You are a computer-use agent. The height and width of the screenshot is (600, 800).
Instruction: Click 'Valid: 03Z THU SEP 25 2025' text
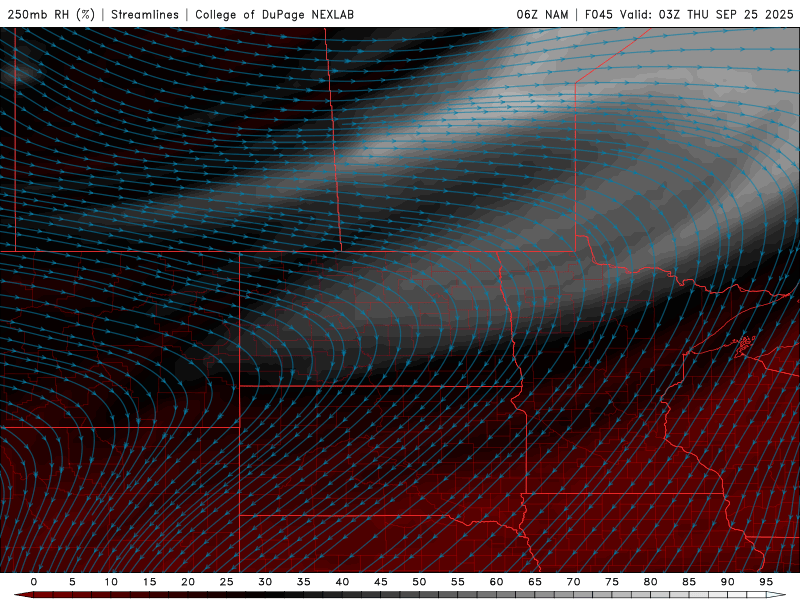pyautogui.click(x=707, y=14)
